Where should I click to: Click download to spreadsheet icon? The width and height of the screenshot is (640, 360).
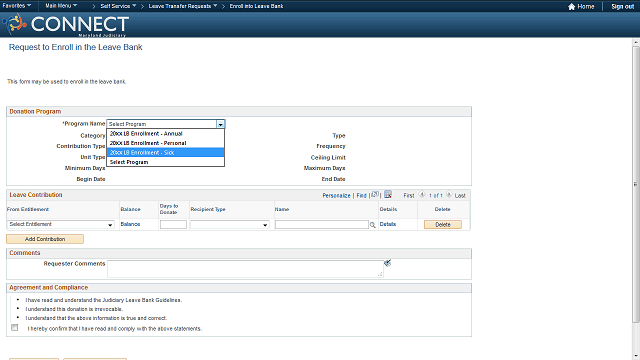pyautogui.click(x=388, y=195)
